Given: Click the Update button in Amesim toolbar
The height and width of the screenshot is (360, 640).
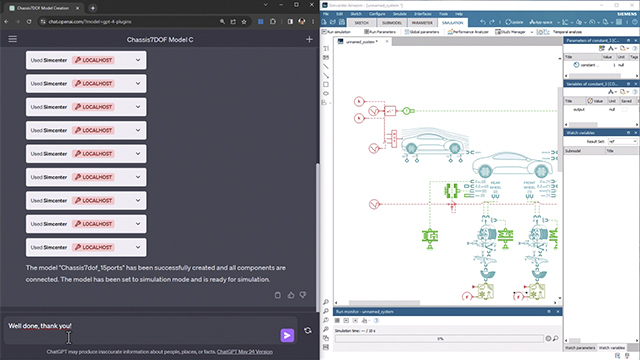Looking at the screenshot, I should click(x=514, y=22).
